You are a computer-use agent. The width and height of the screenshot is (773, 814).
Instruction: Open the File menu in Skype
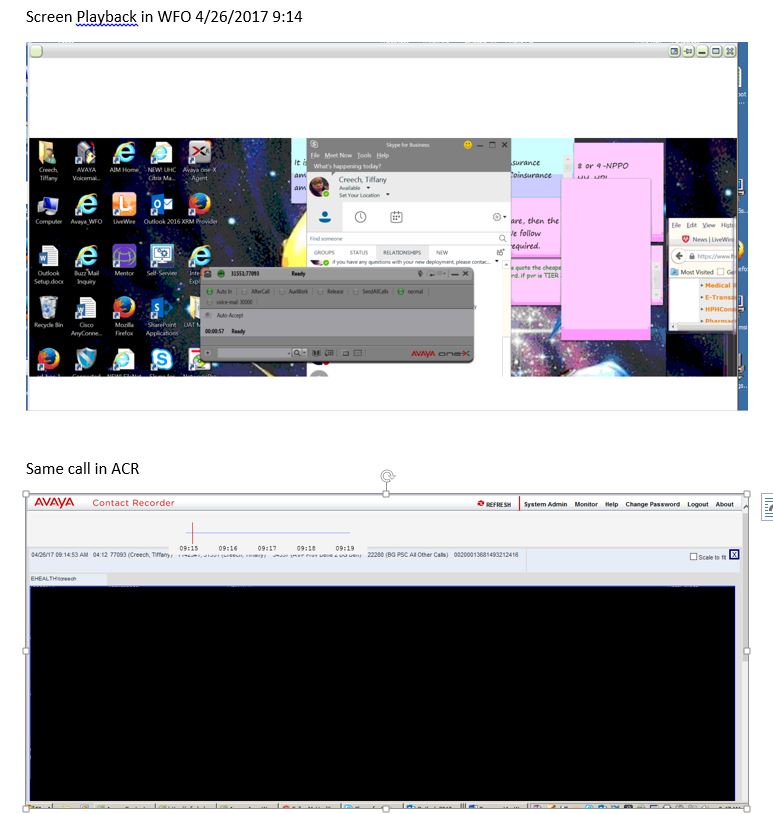click(x=315, y=155)
